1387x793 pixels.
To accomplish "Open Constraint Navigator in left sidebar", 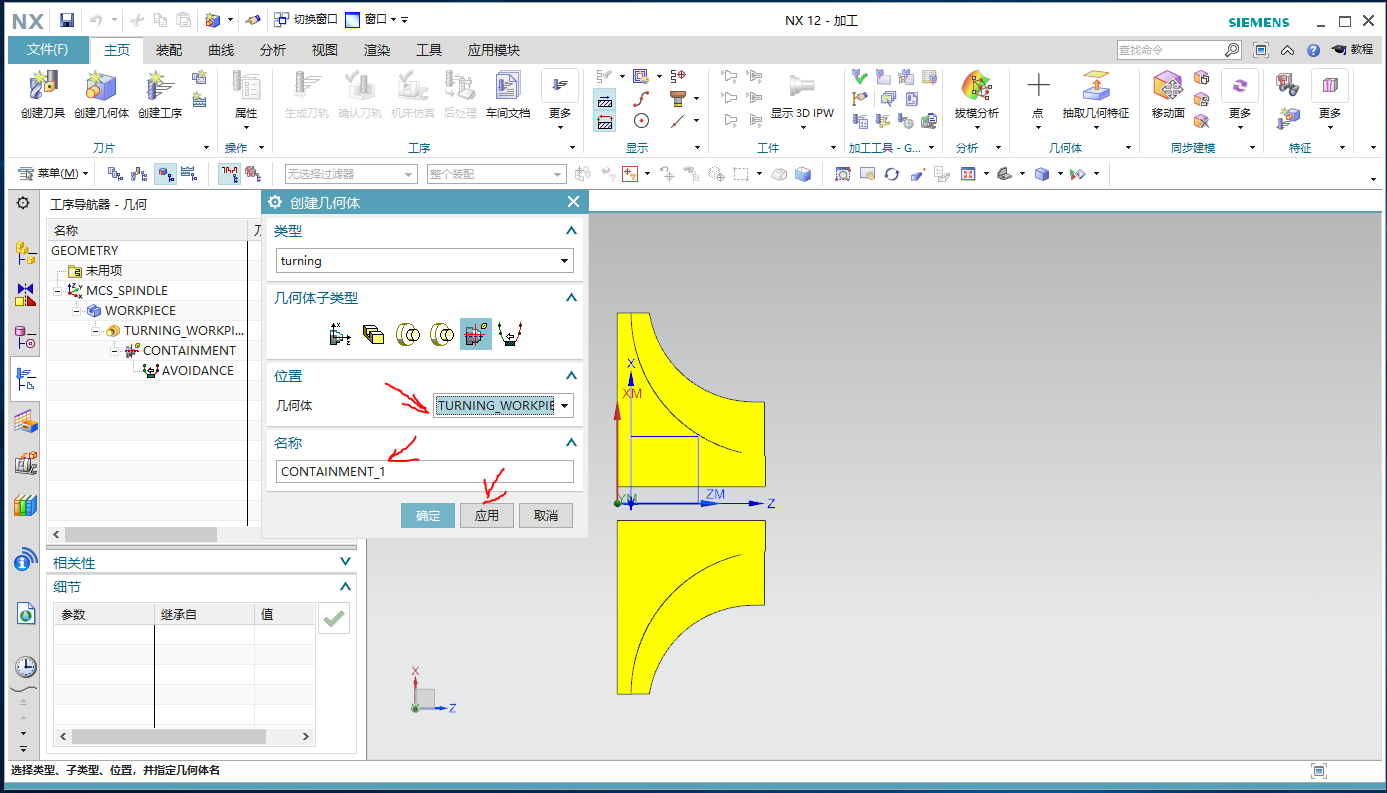I will [25, 295].
